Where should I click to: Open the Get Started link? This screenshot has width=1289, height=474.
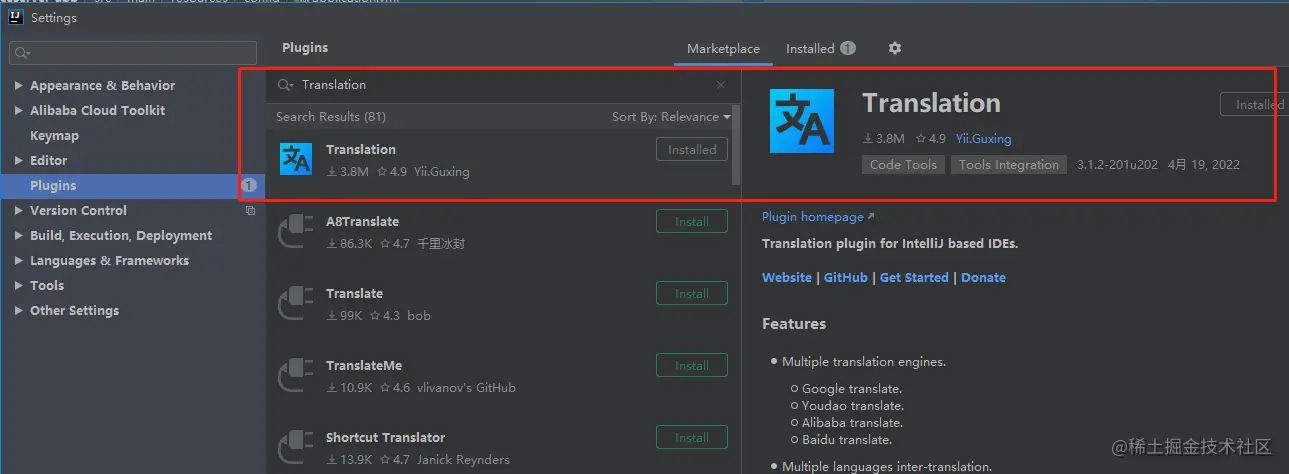point(914,278)
